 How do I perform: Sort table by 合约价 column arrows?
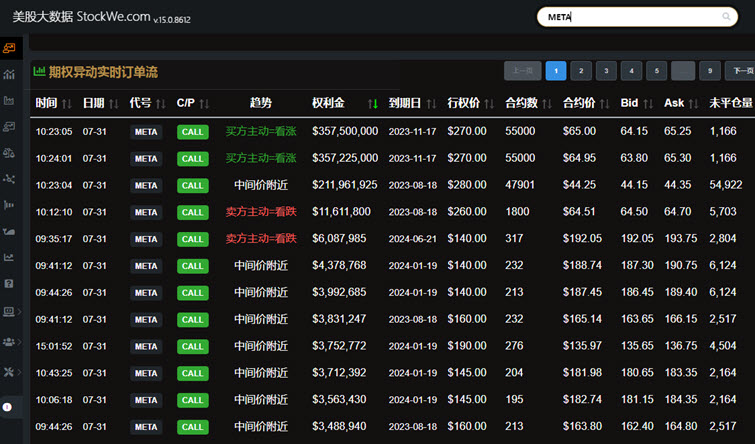[x=605, y=104]
